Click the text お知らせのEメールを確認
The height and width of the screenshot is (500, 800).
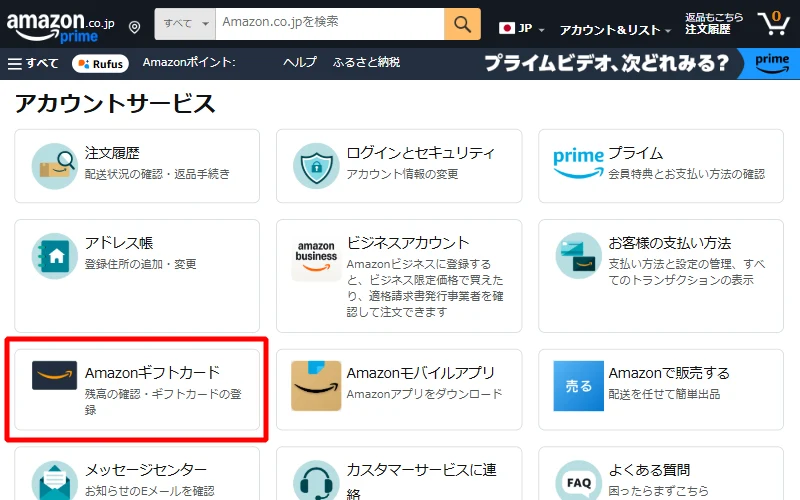149,491
